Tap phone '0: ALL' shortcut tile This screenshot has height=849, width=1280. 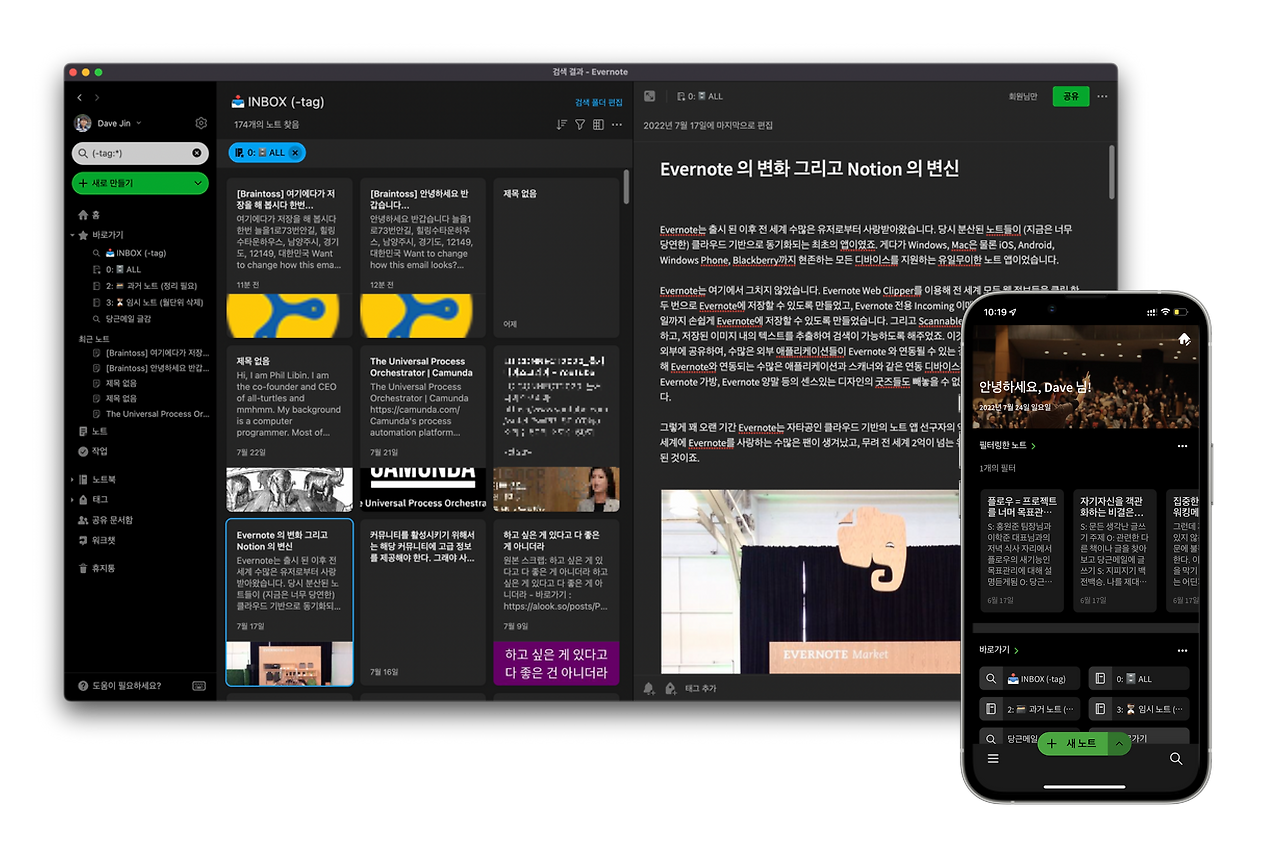1139,679
